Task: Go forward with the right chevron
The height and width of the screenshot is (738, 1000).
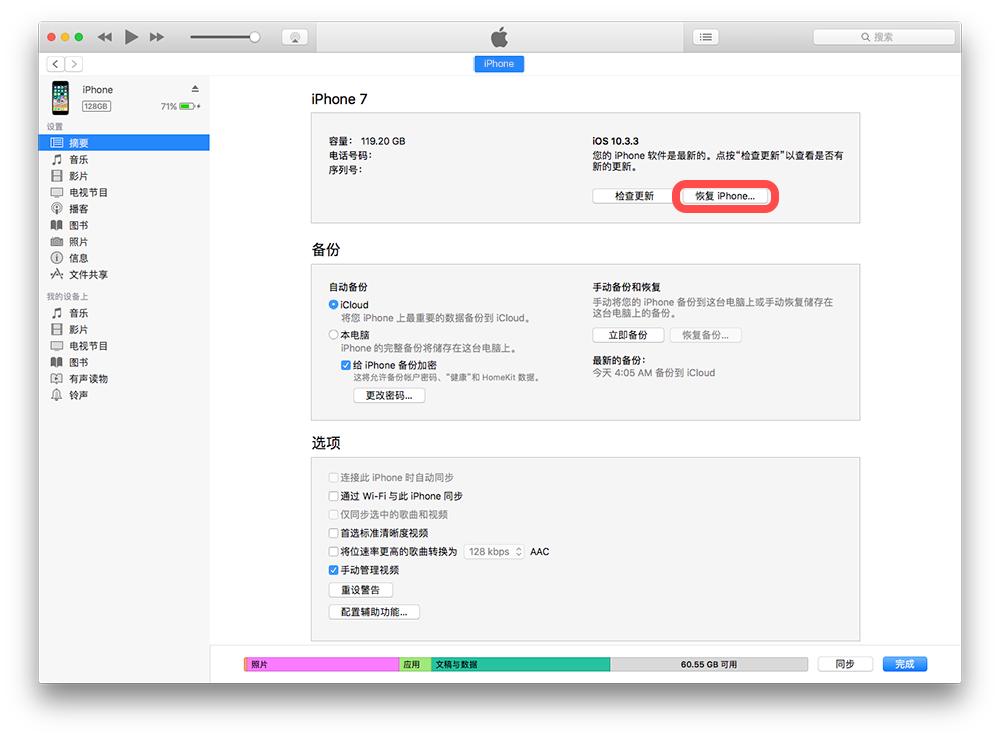Action: 74,64
